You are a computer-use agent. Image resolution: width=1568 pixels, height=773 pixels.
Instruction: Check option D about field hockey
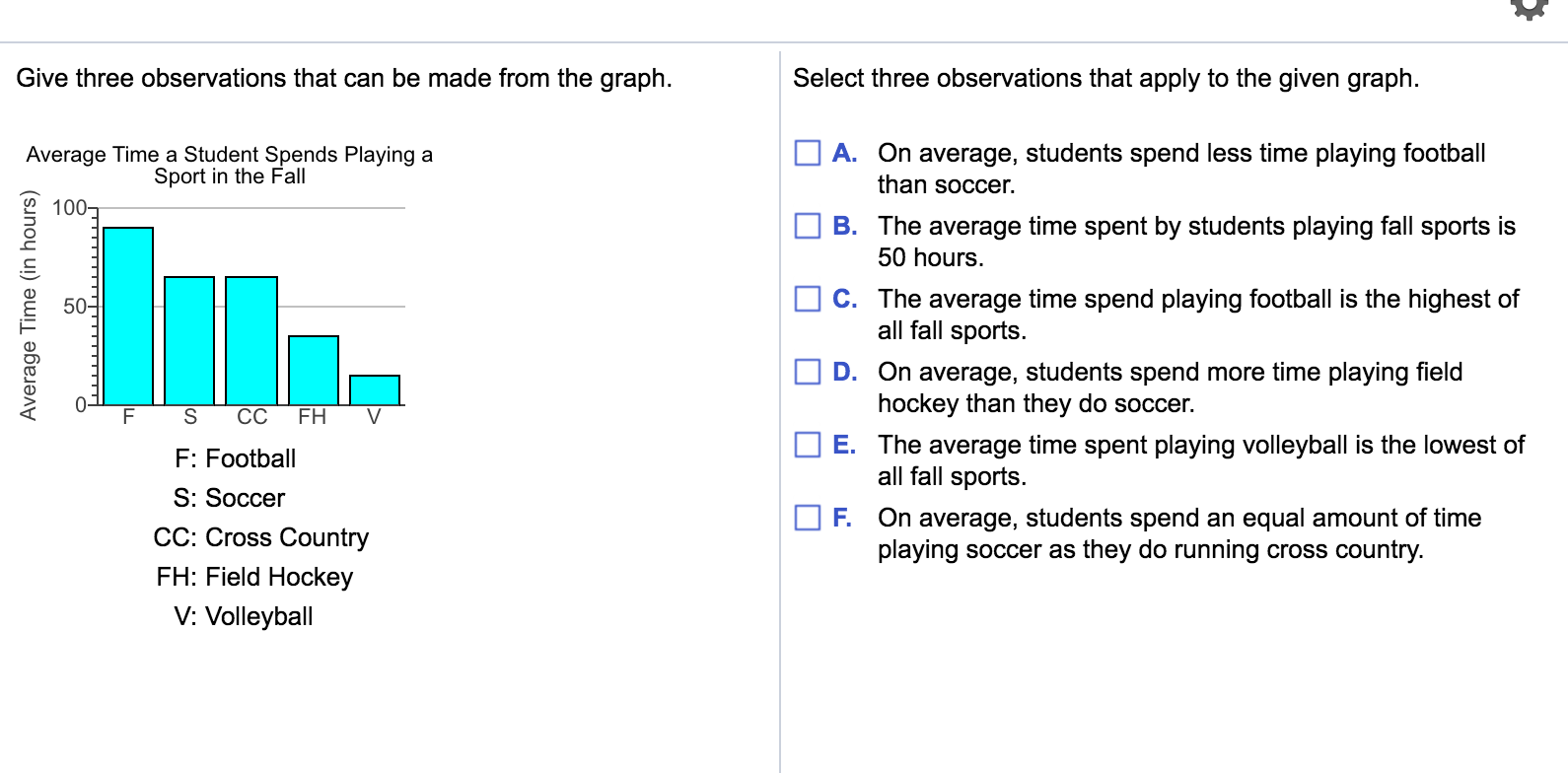tap(806, 371)
